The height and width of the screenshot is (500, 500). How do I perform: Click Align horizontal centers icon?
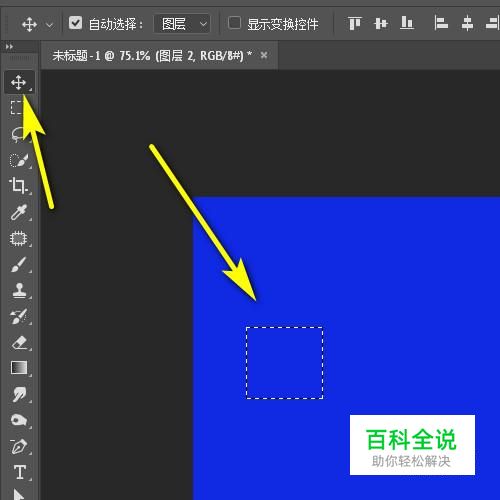click(x=467, y=24)
